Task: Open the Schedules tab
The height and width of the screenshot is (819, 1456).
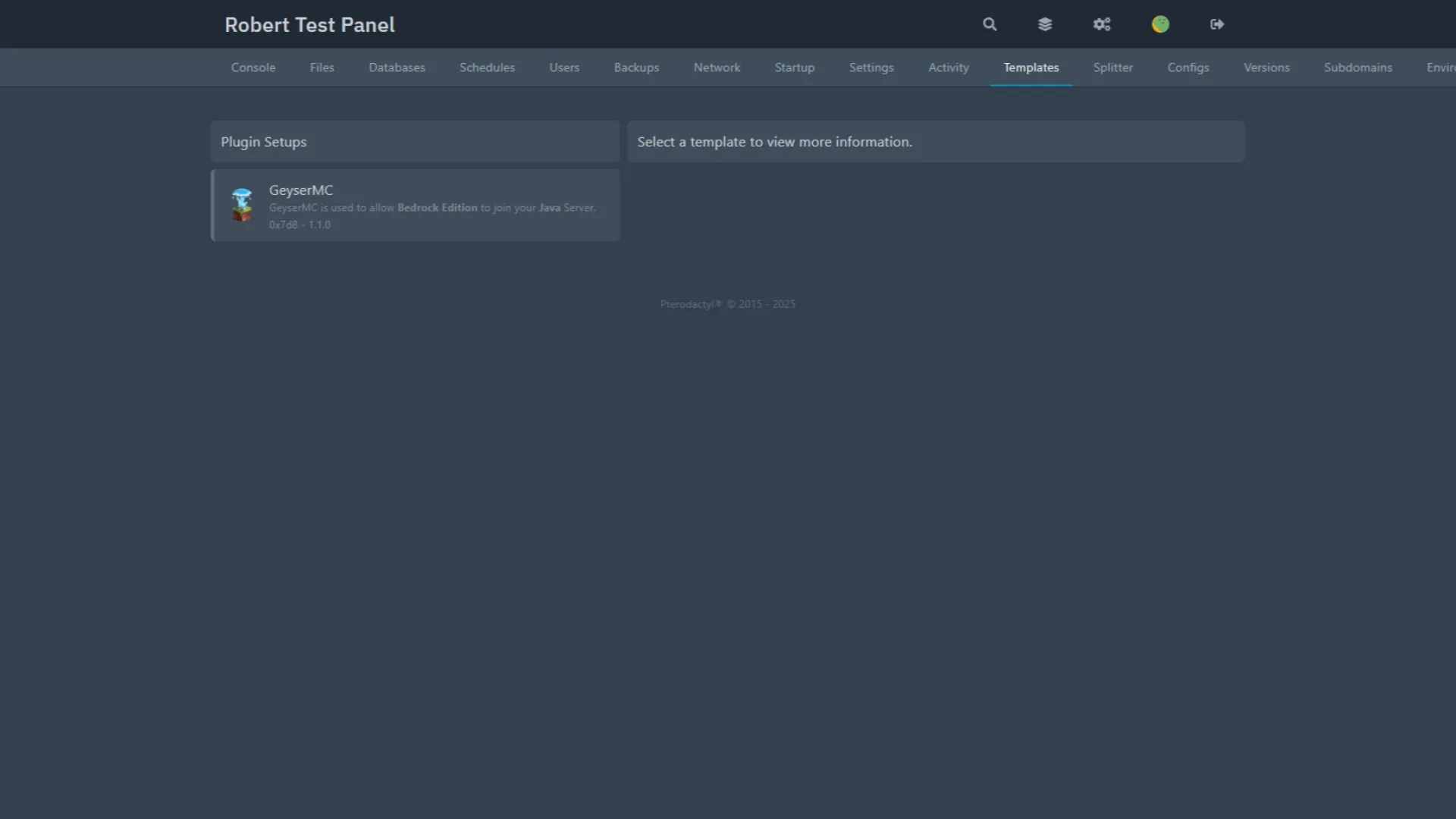Action: click(x=487, y=67)
